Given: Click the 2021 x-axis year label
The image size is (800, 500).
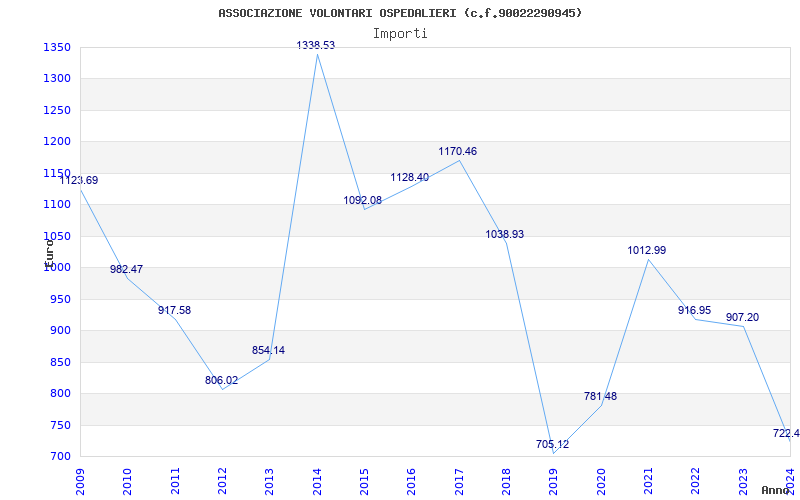Looking at the screenshot, I should [x=648, y=482].
